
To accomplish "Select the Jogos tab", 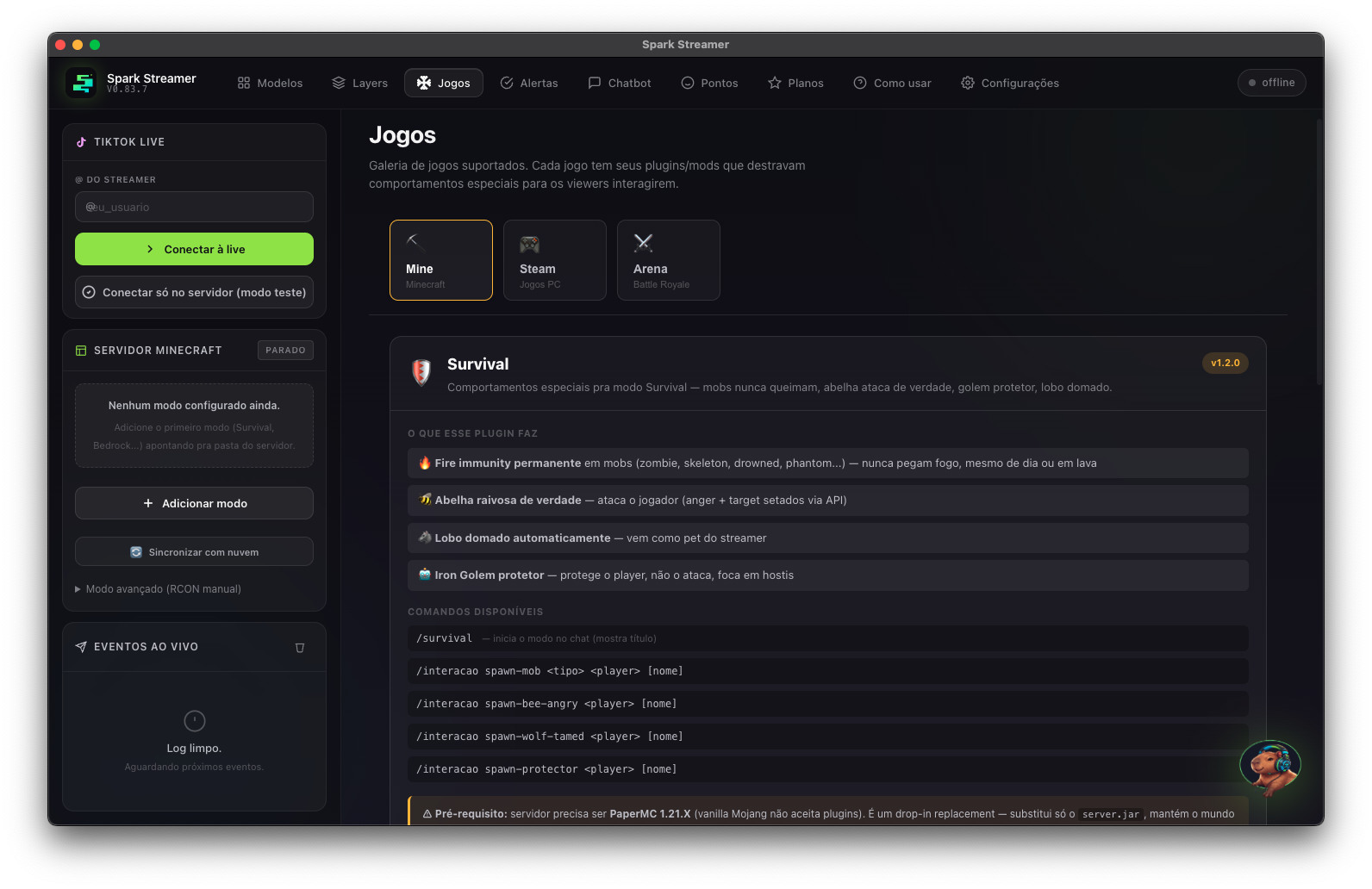I will coord(444,83).
